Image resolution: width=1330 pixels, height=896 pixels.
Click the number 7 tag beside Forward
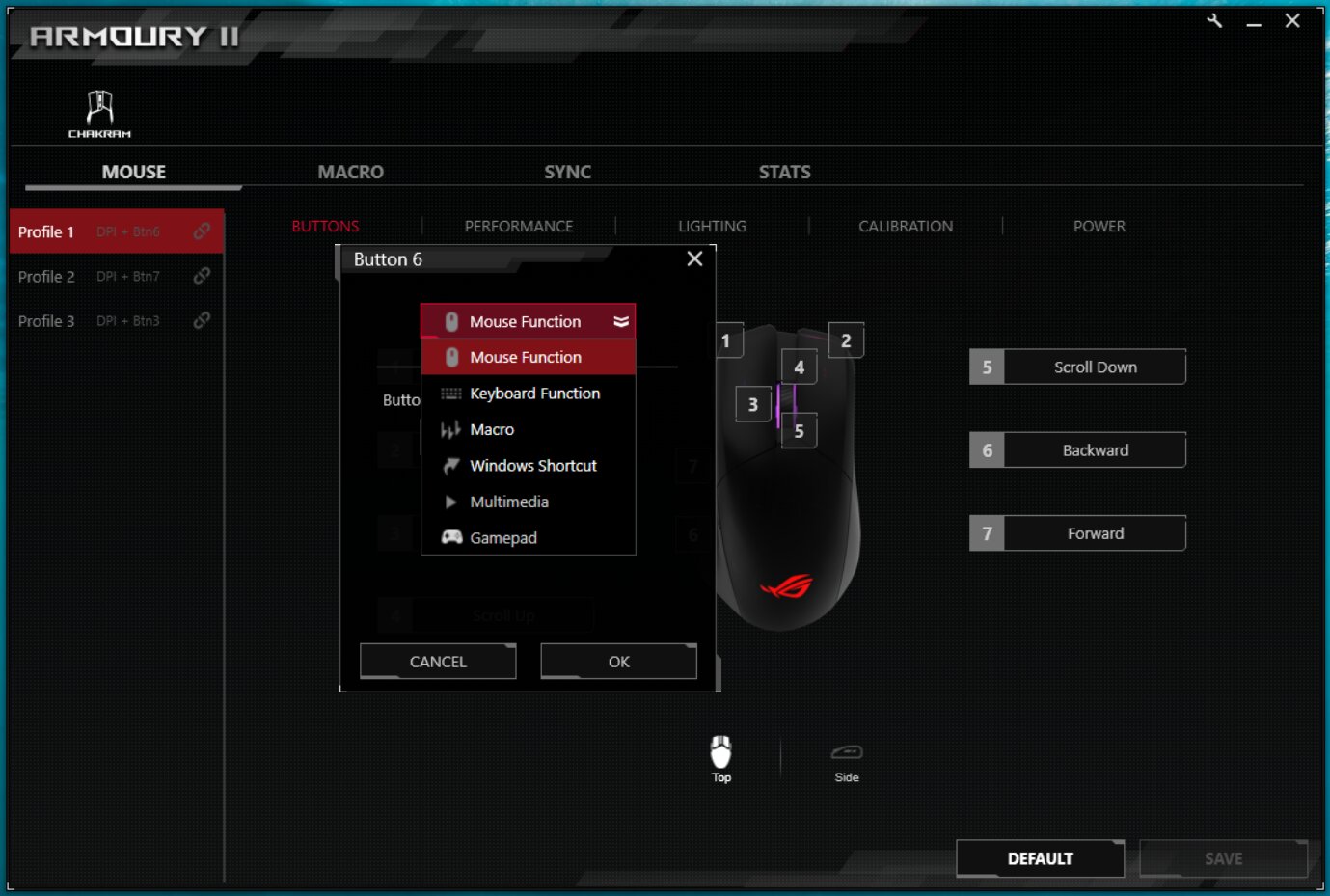[987, 533]
